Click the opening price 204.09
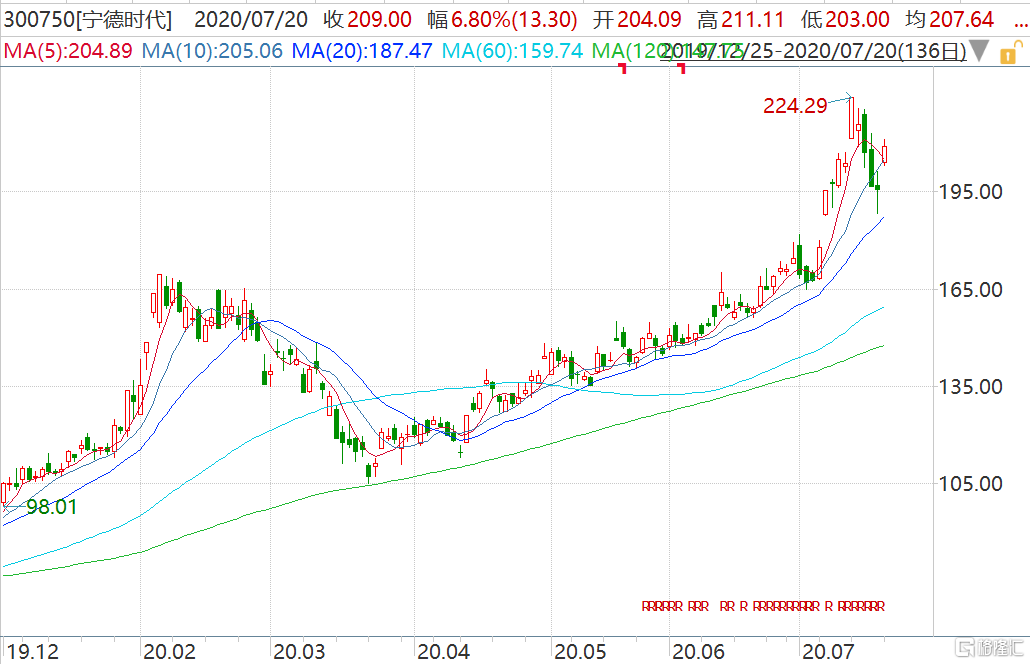 coord(650,20)
